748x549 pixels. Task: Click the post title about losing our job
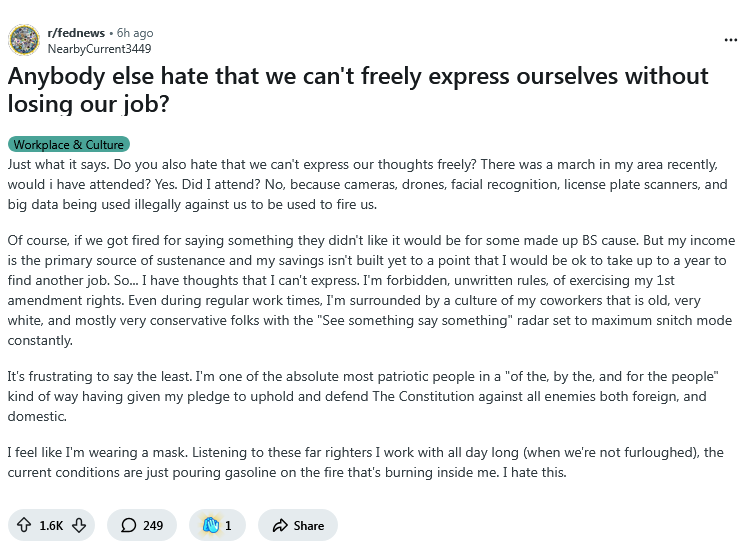(358, 90)
